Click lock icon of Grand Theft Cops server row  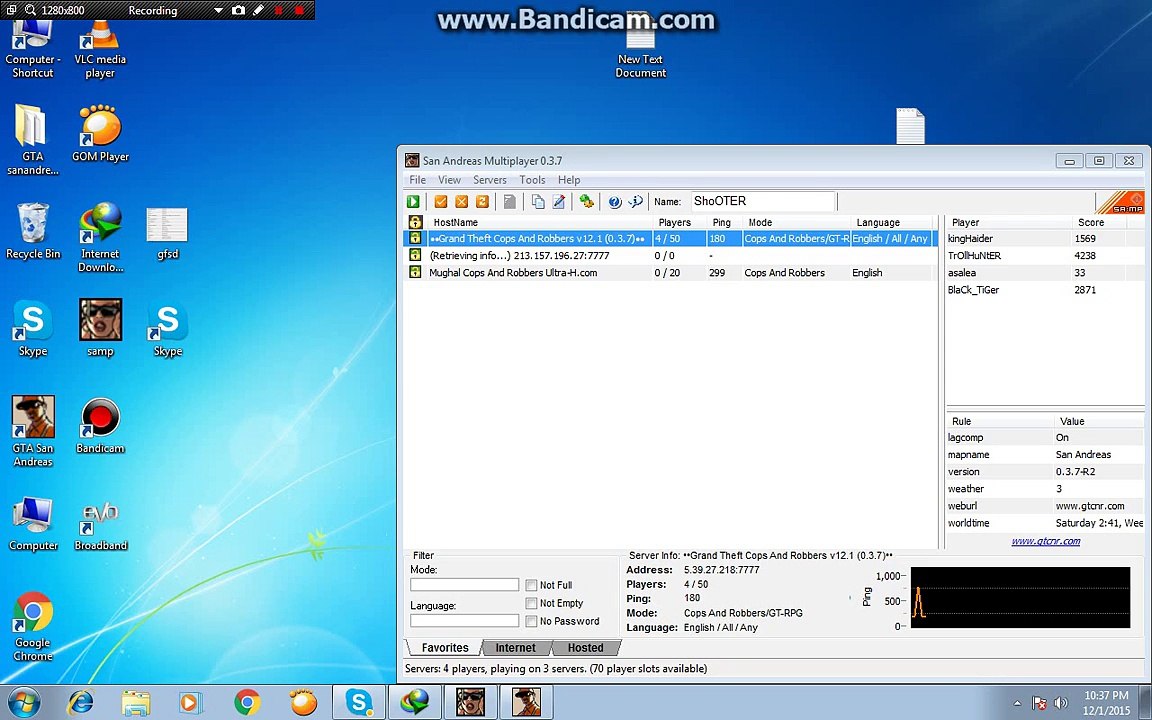click(x=415, y=239)
